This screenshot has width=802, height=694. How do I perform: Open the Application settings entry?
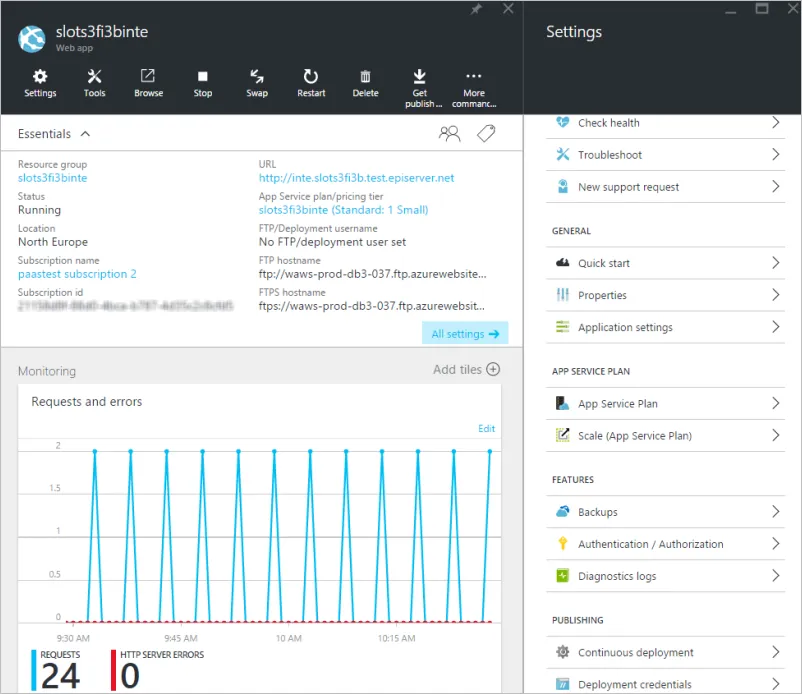click(x=665, y=327)
